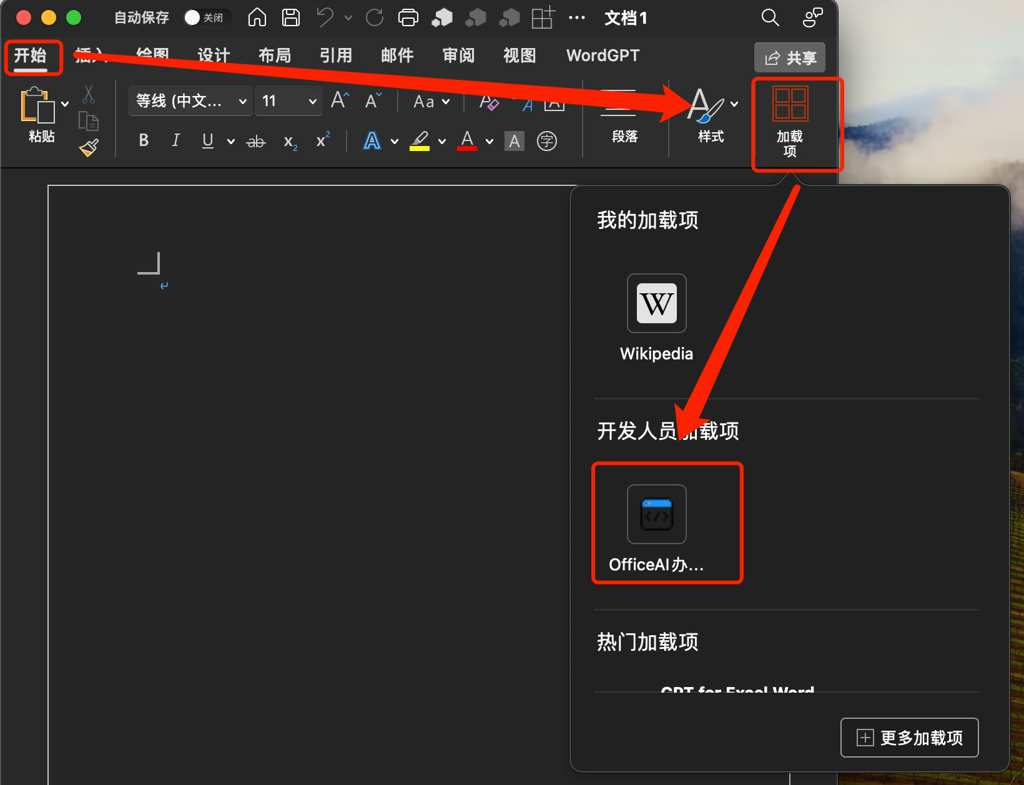The width and height of the screenshot is (1024, 785).
Task: Switch to the 引用 tab
Action: (x=336, y=56)
